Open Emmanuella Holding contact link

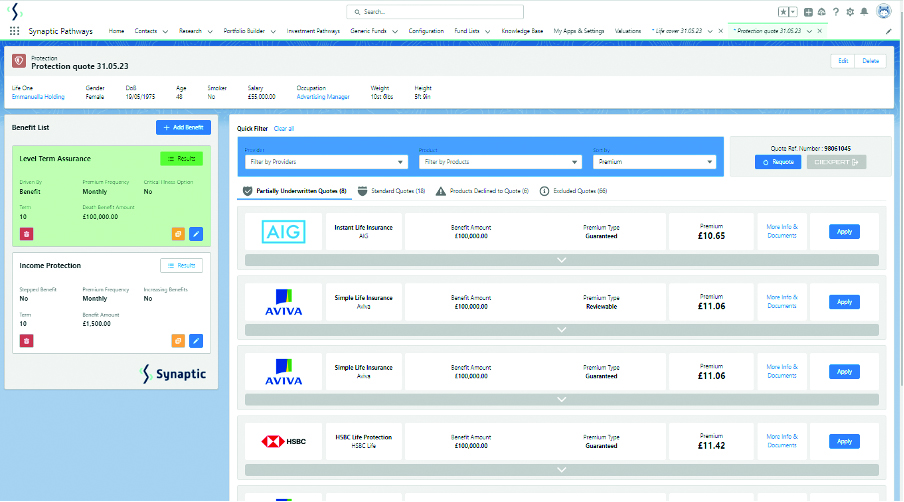[38, 97]
